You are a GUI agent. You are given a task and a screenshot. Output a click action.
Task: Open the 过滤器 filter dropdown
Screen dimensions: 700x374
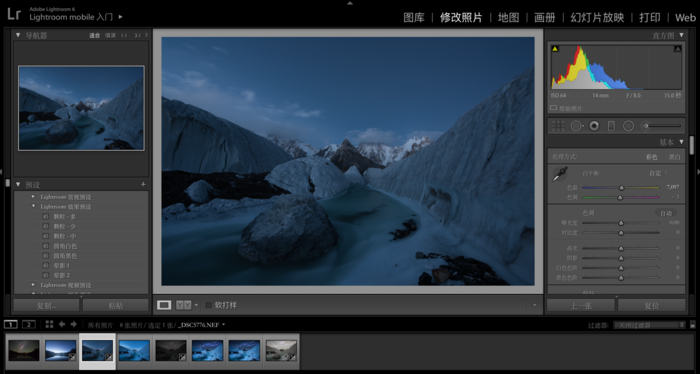649,325
